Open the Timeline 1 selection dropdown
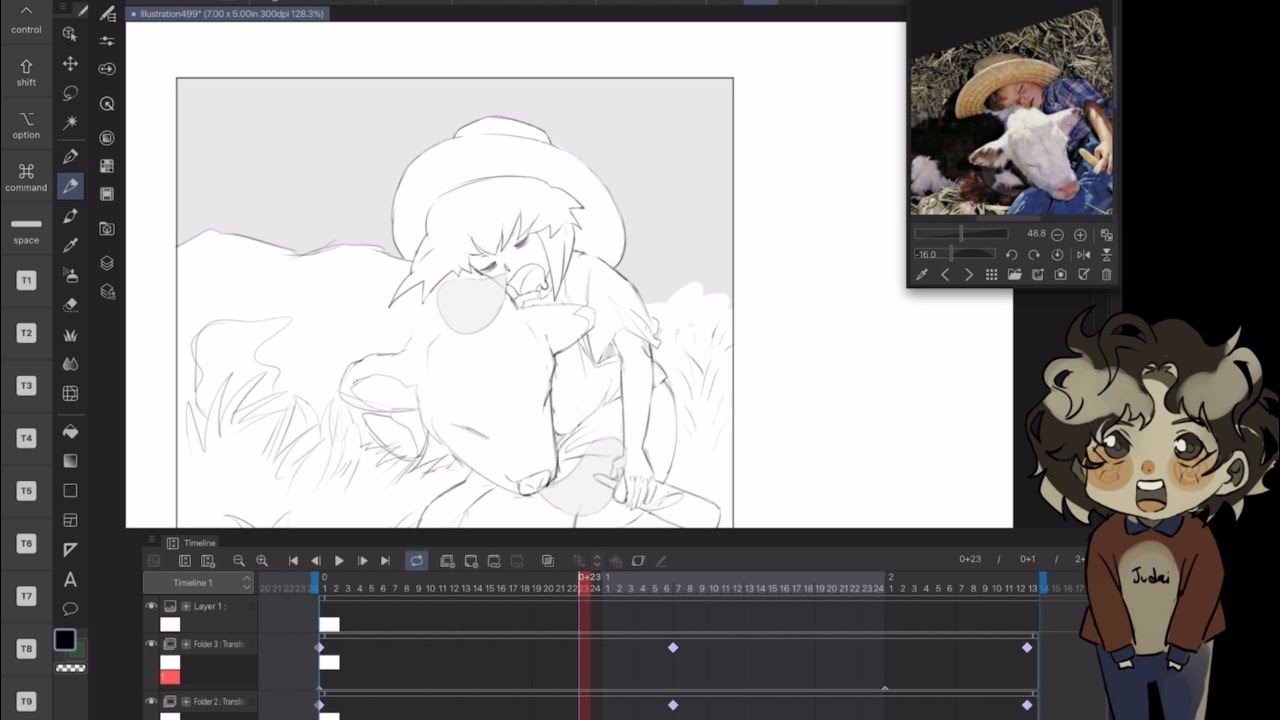The image size is (1280, 720). point(199,582)
